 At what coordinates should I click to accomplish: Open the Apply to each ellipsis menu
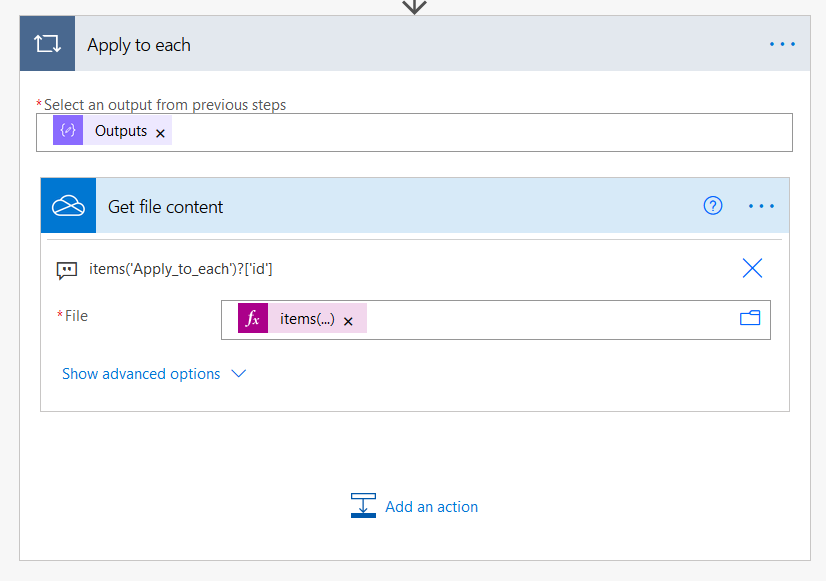[x=782, y=44]
